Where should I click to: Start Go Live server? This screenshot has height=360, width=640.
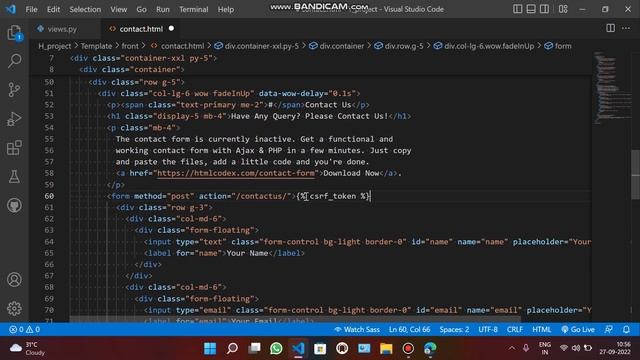pyautogui.click(x=578, y=329)
